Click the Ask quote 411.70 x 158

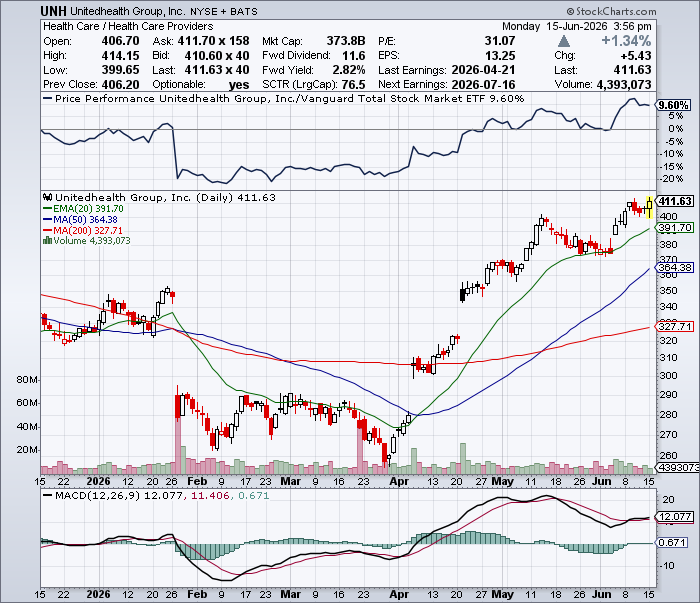pos(213,41)
